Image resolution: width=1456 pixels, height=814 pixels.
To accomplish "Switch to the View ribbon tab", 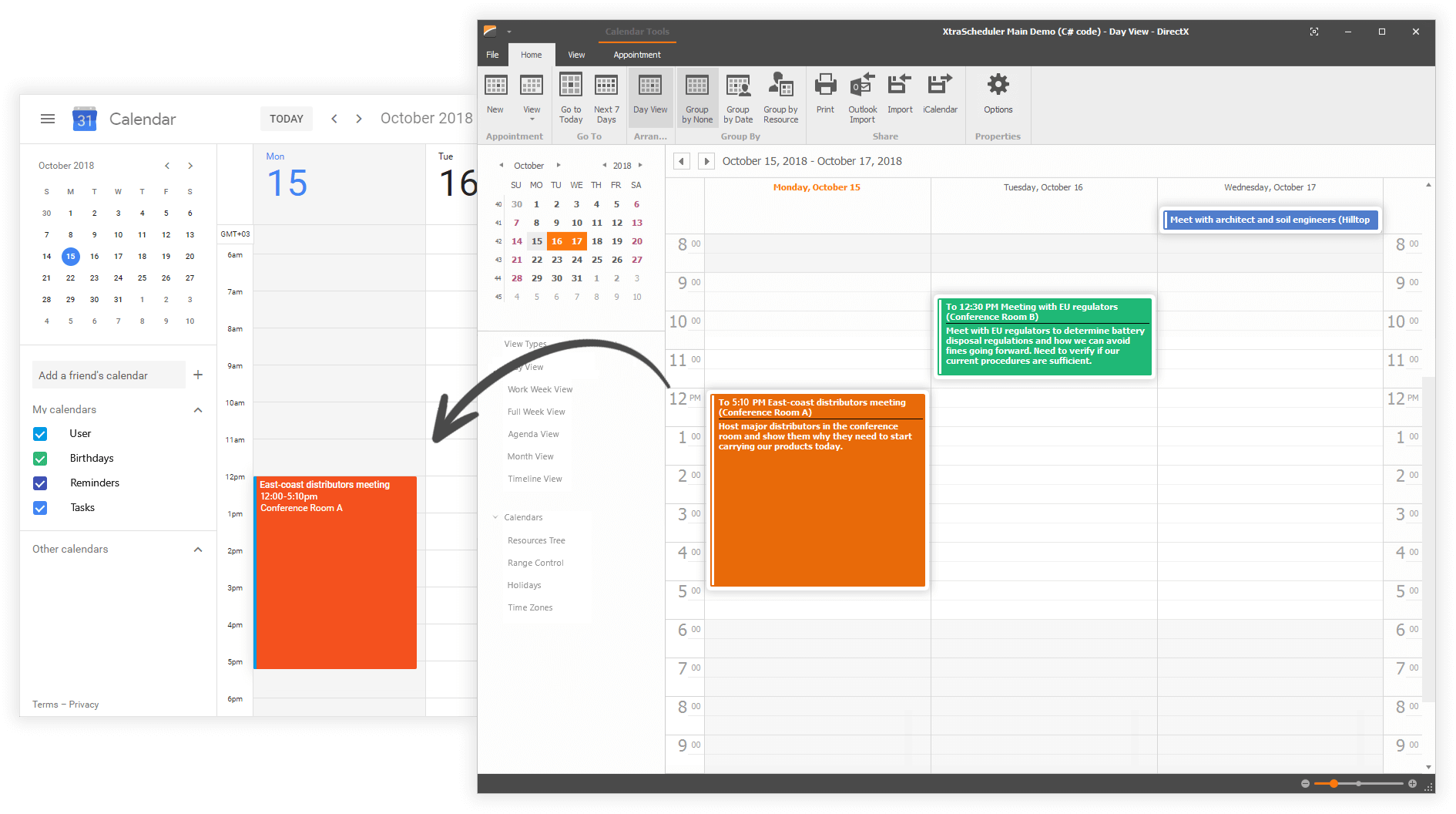I will pyautogui.click(x=576, y=55).
